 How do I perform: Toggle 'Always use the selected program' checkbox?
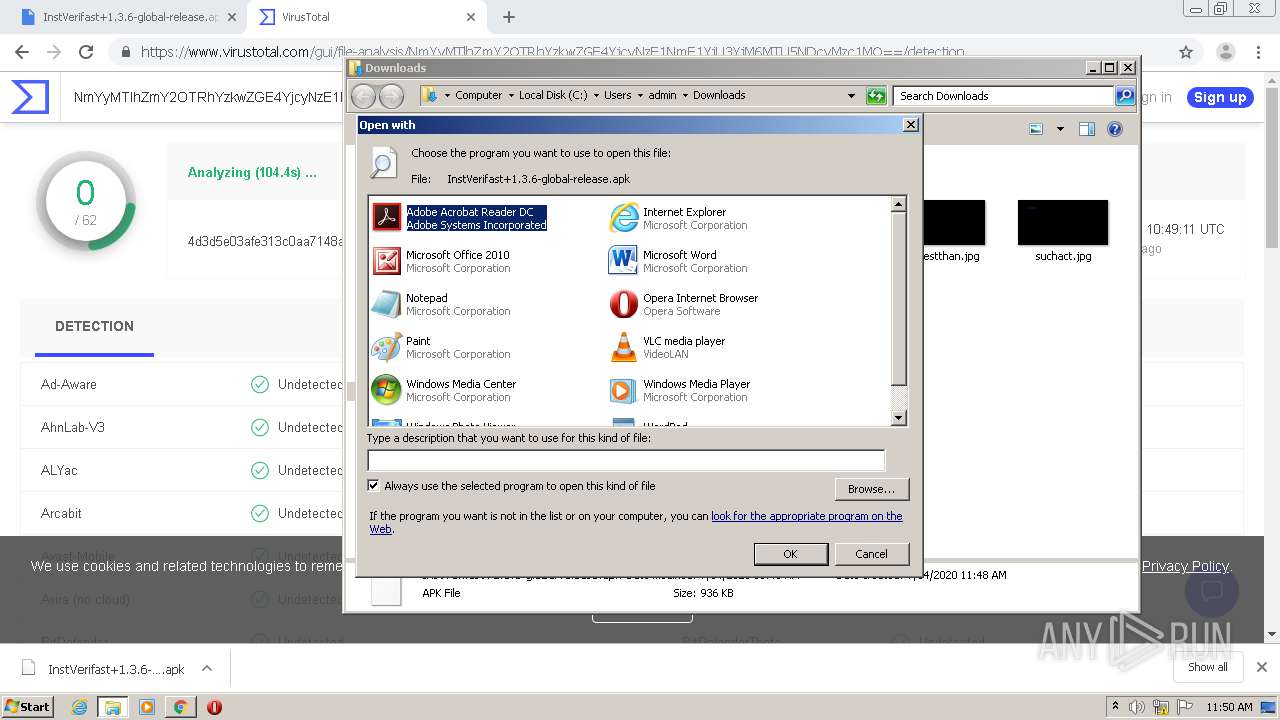pyautogui.click(x=374, y=486)
